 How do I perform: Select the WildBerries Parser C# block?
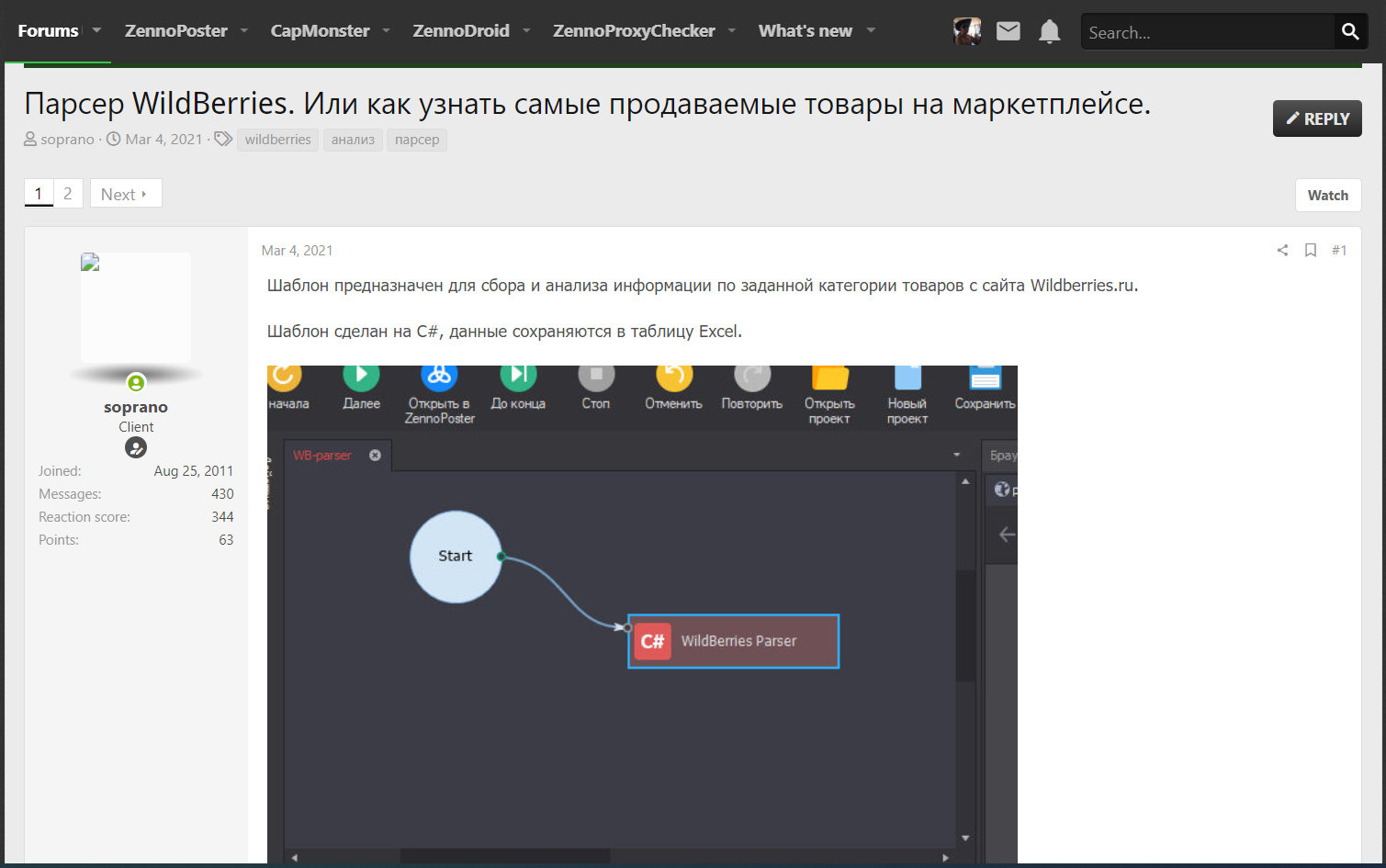733,641
